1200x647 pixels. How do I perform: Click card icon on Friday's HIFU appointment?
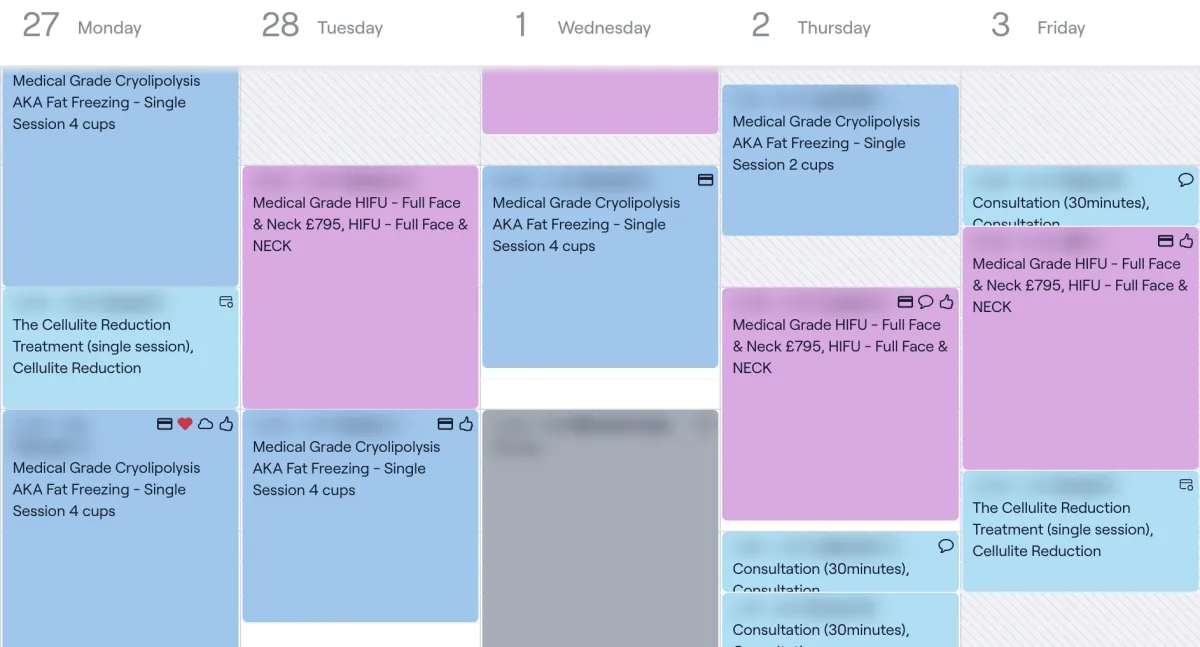1165,241
